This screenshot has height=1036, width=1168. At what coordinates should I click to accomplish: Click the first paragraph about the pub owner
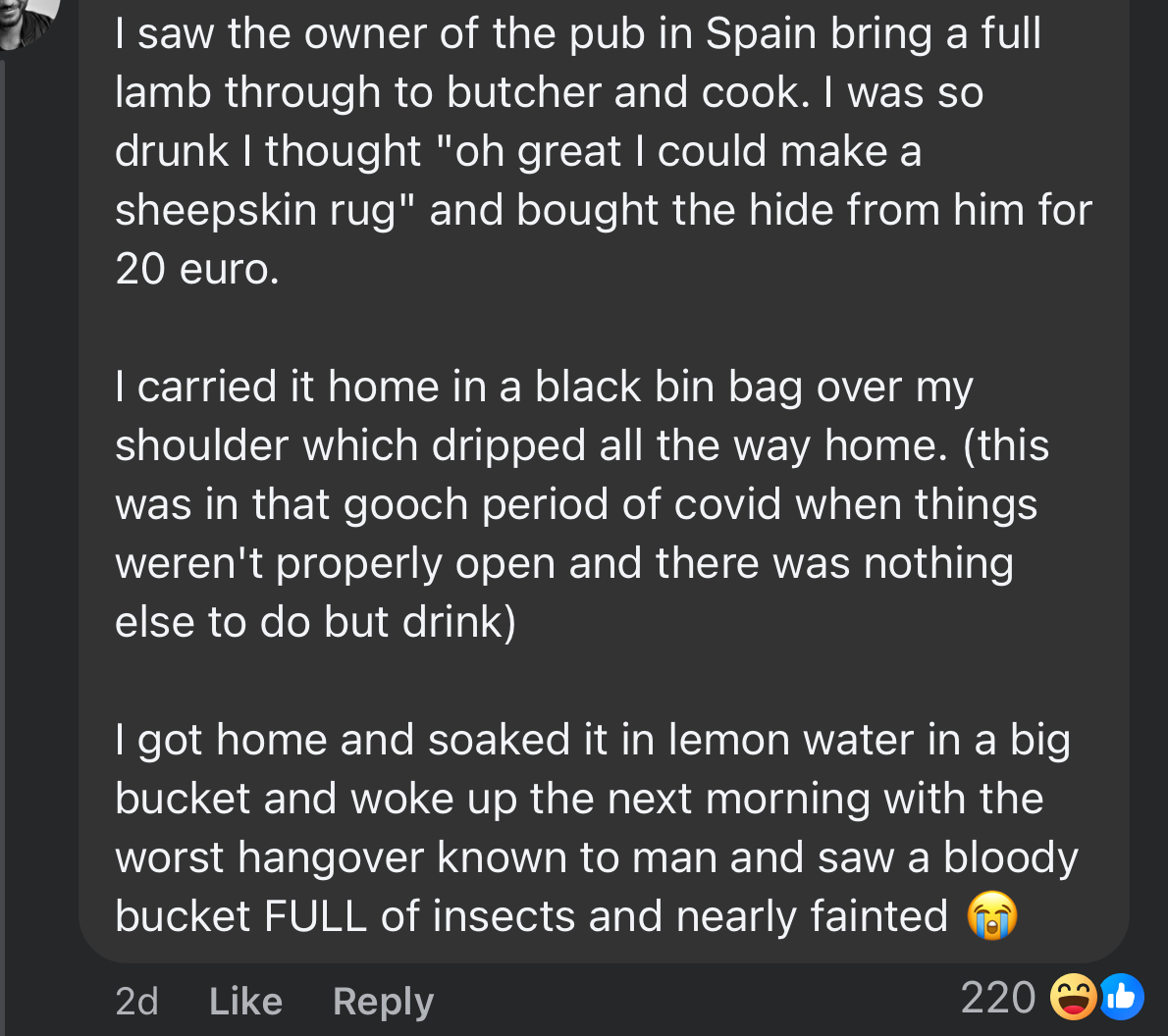pos(589,150)
